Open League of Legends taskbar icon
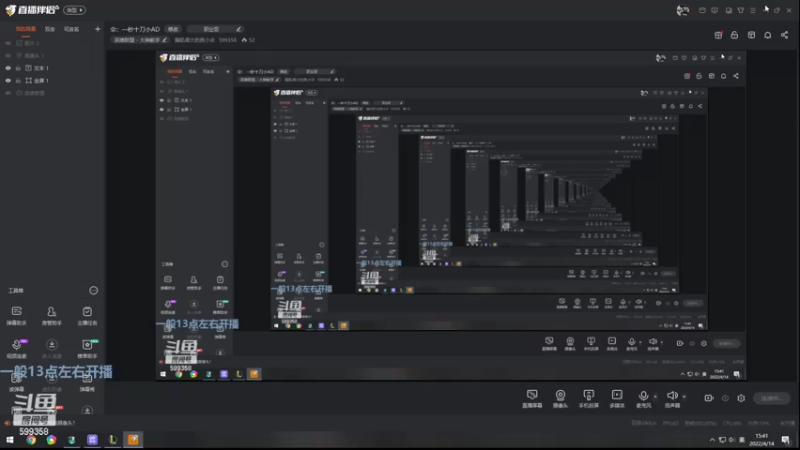This screenshot has width=800, height=450. point(113,440)
